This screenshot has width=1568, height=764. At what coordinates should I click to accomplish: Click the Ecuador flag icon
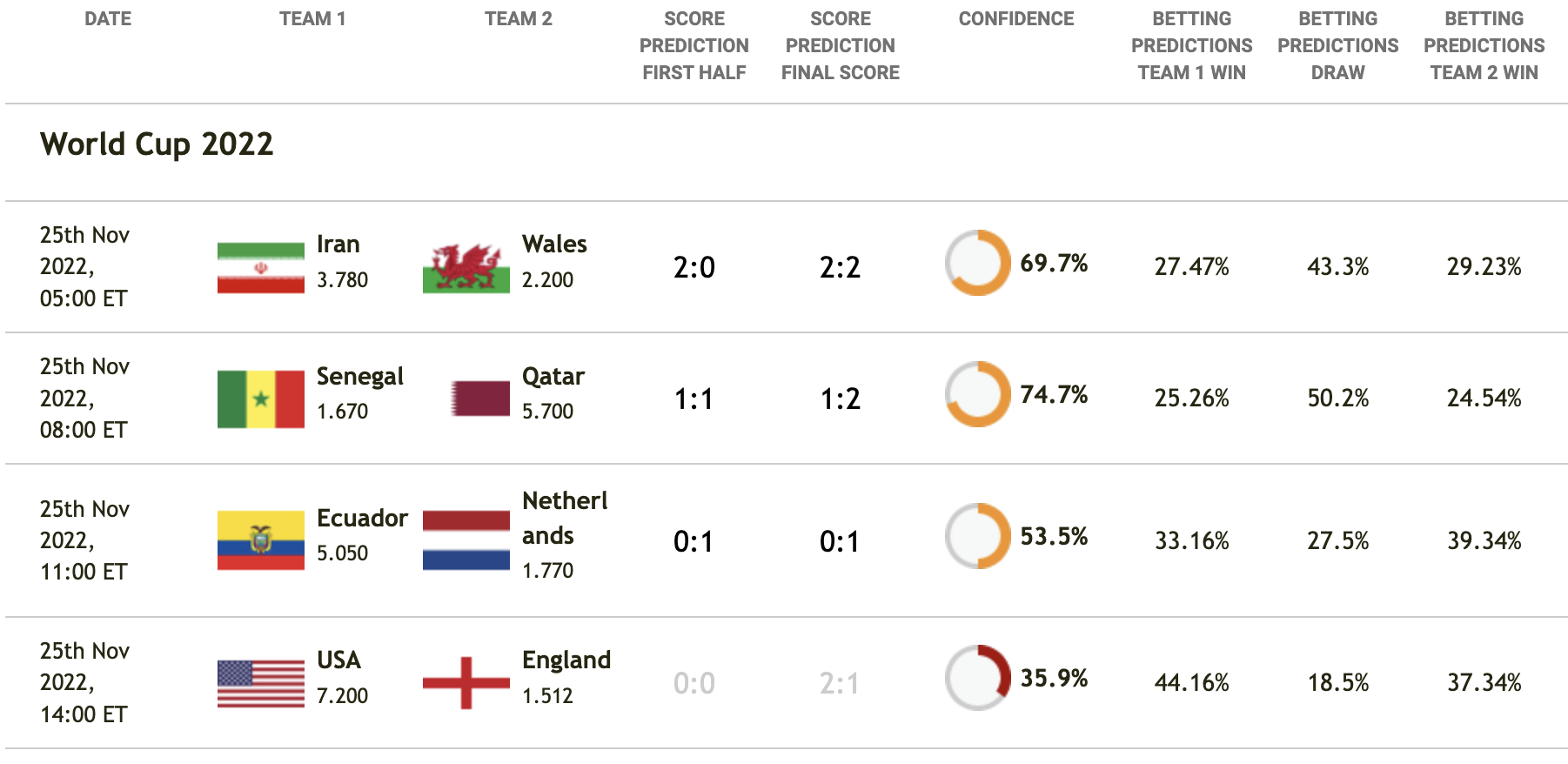[261, 540]
